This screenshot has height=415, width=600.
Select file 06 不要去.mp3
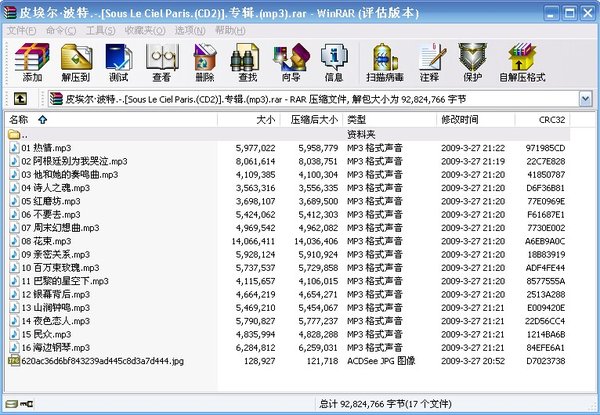click(51, 214)
